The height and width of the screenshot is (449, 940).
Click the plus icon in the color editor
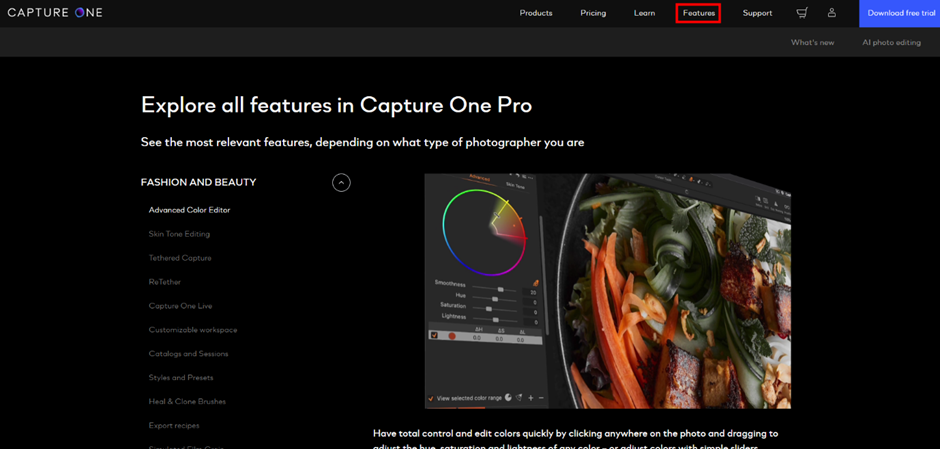(x=531, y=398)
